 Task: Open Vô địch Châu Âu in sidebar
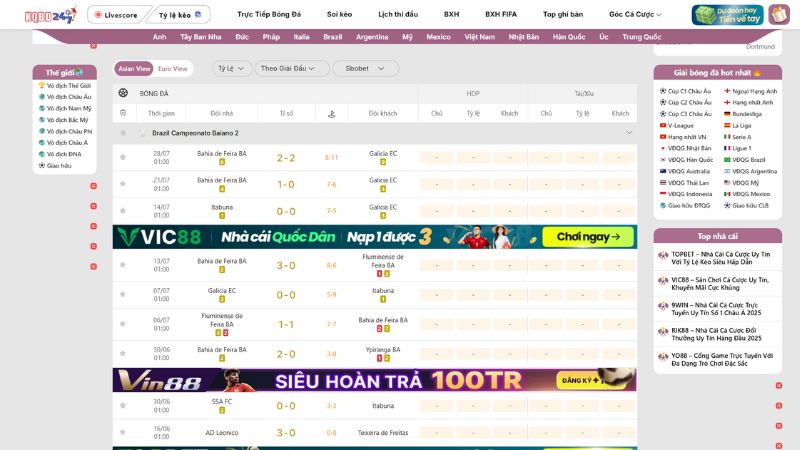65,97
